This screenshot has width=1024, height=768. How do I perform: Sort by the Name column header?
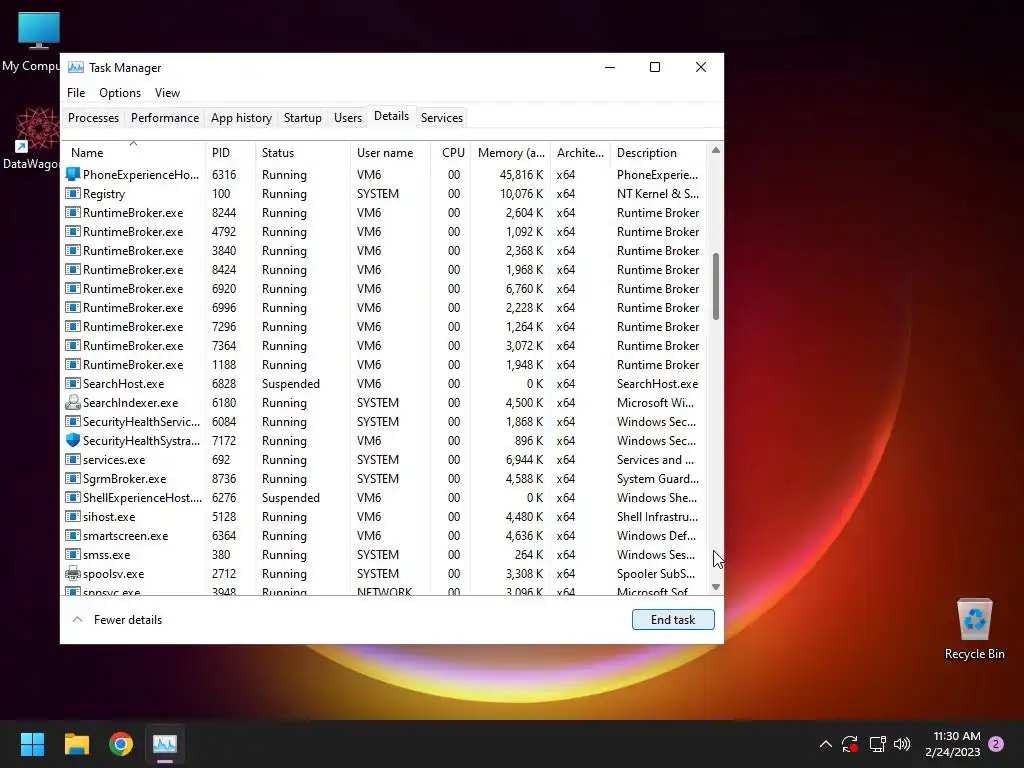pyautogui.click(x=133, y=153)
